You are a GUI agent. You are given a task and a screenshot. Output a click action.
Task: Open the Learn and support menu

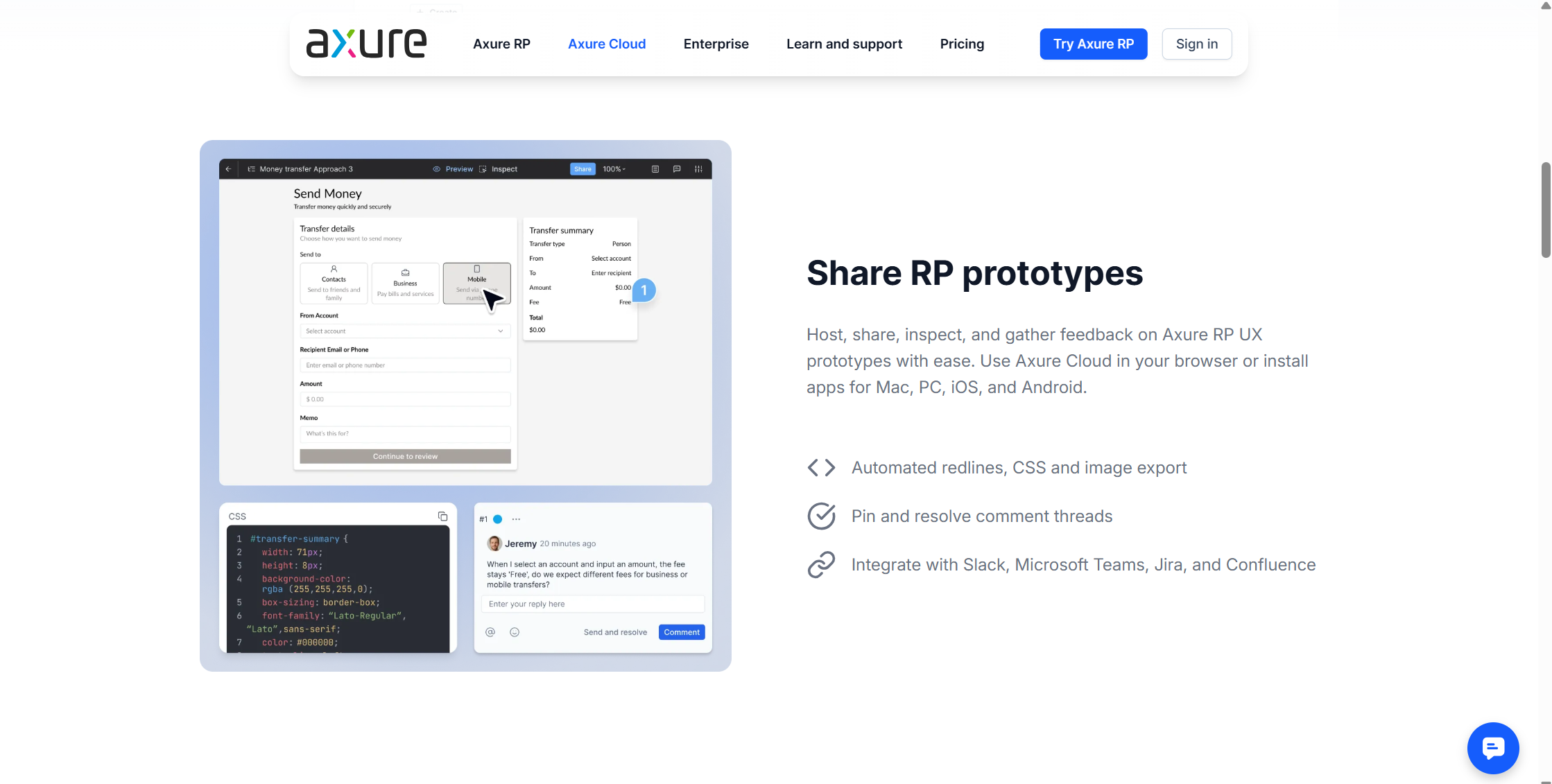[844, 44]
